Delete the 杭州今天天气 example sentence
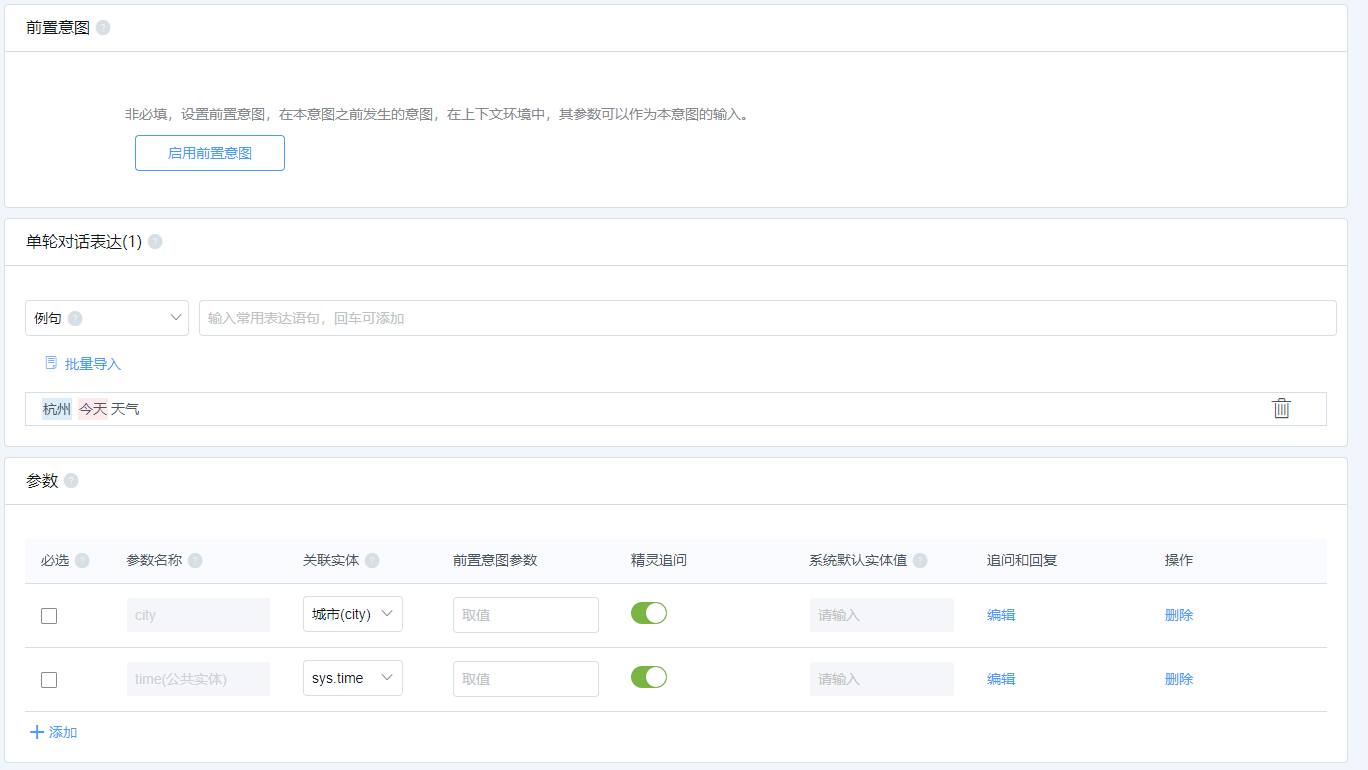 [1282, 408]
